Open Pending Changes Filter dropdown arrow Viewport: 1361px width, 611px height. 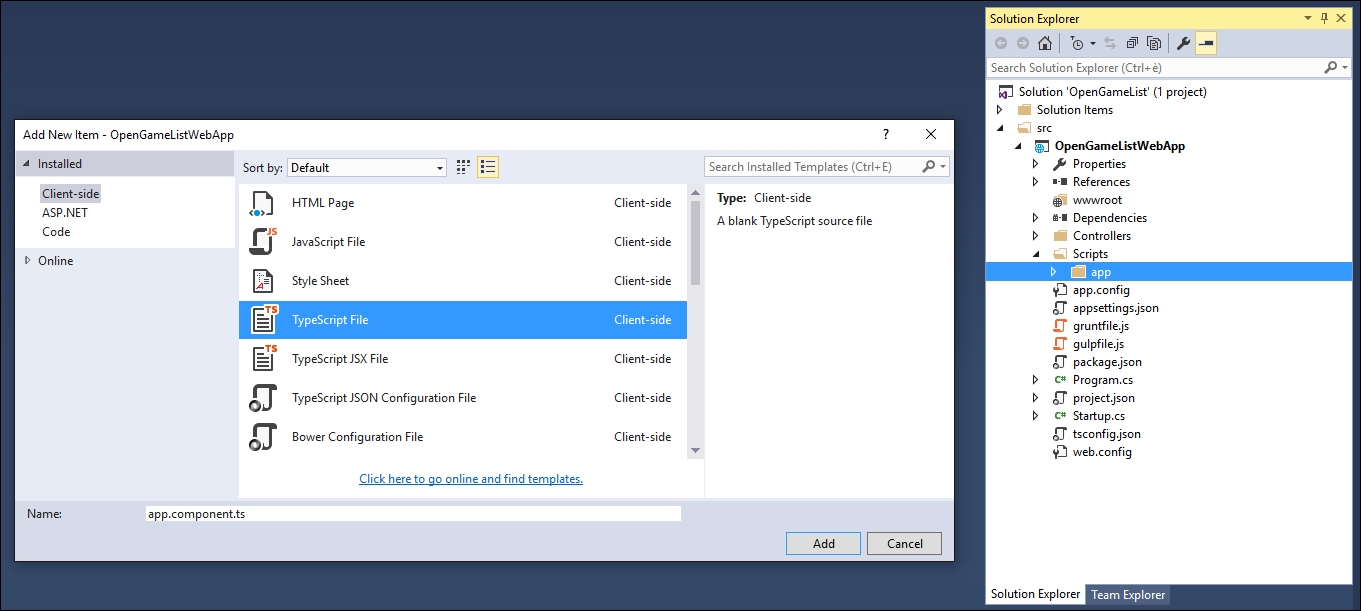(1093, 43)
